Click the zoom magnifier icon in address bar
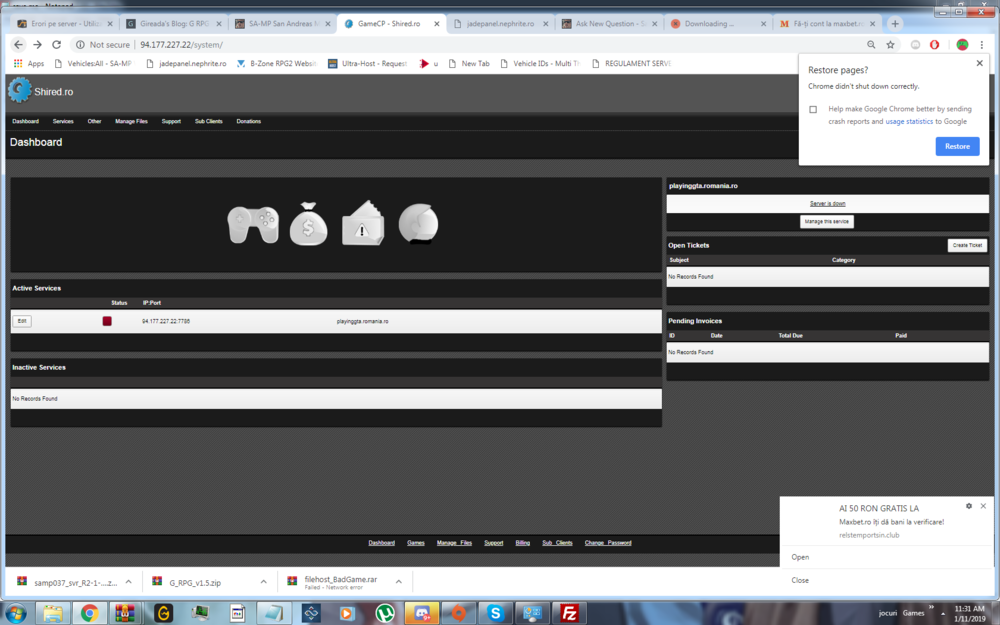 [x=871, y=45]
